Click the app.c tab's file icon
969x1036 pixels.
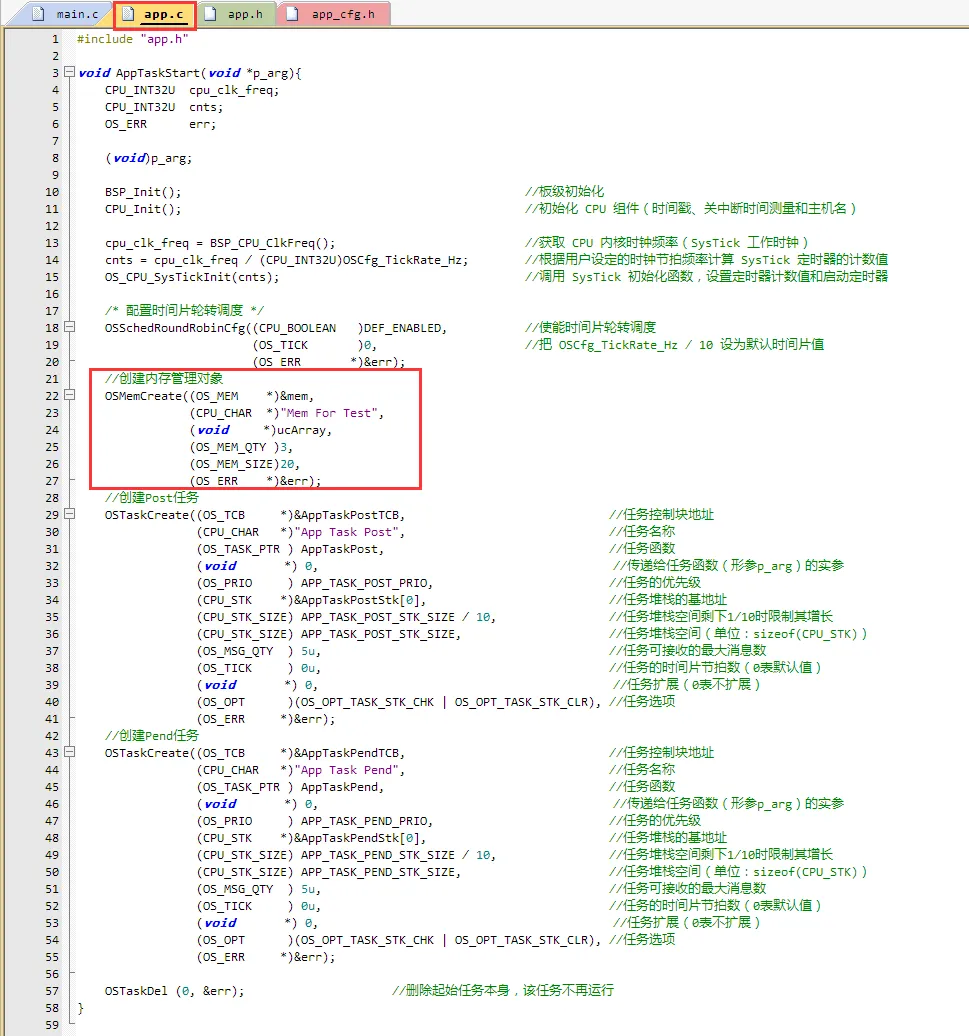(128, 15)
